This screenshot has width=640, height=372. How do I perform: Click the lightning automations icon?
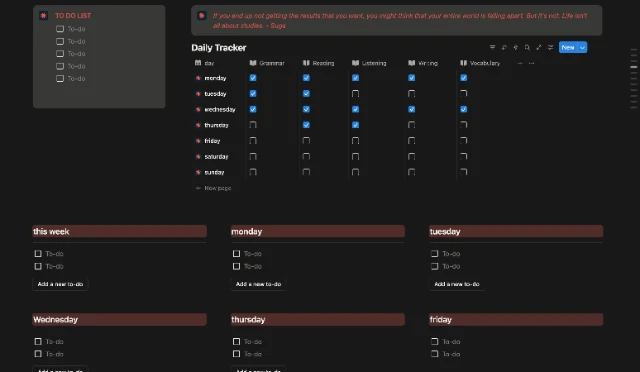tap(516, 47)
